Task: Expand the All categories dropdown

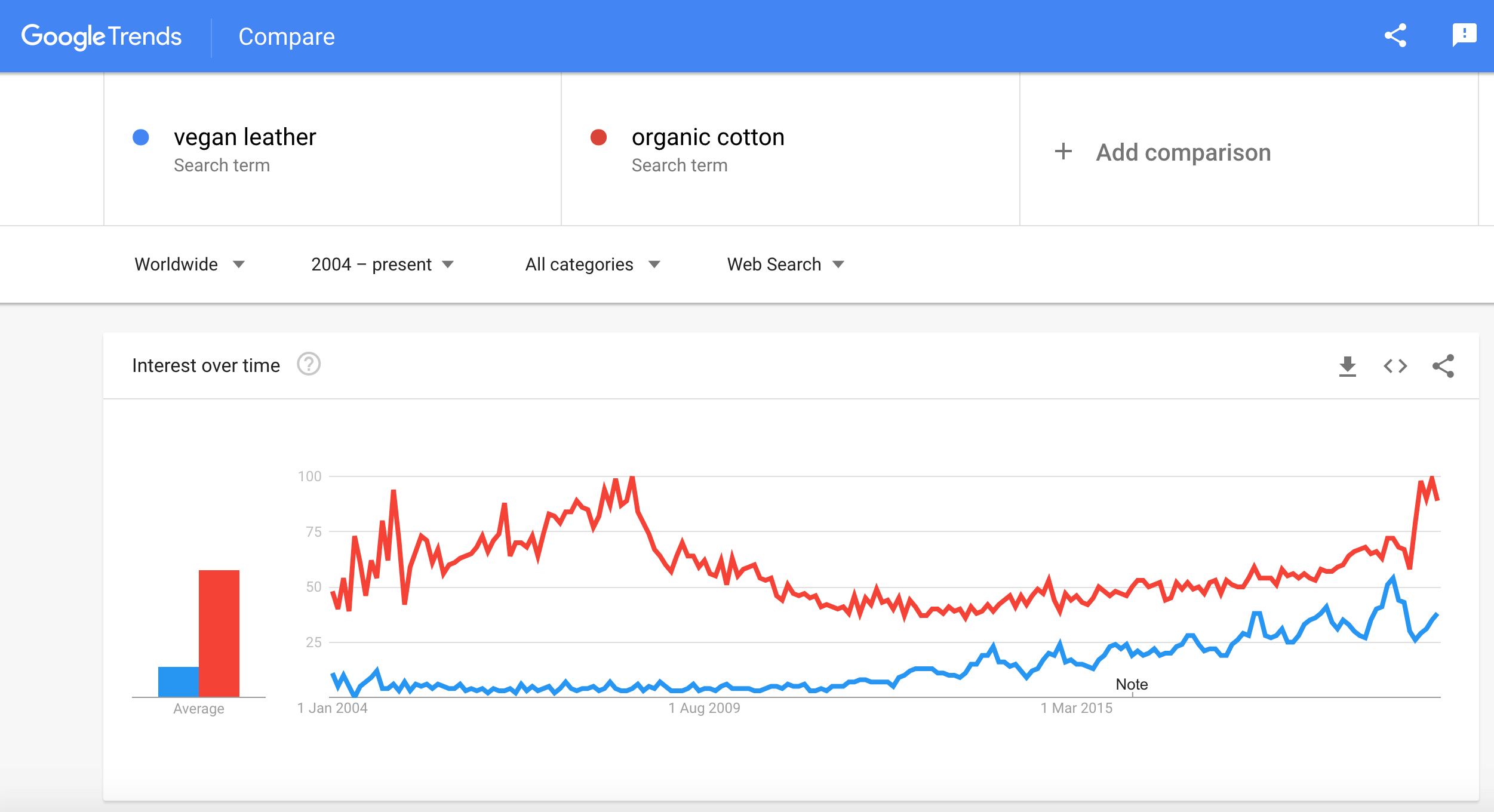Action: tap(592, 264)
